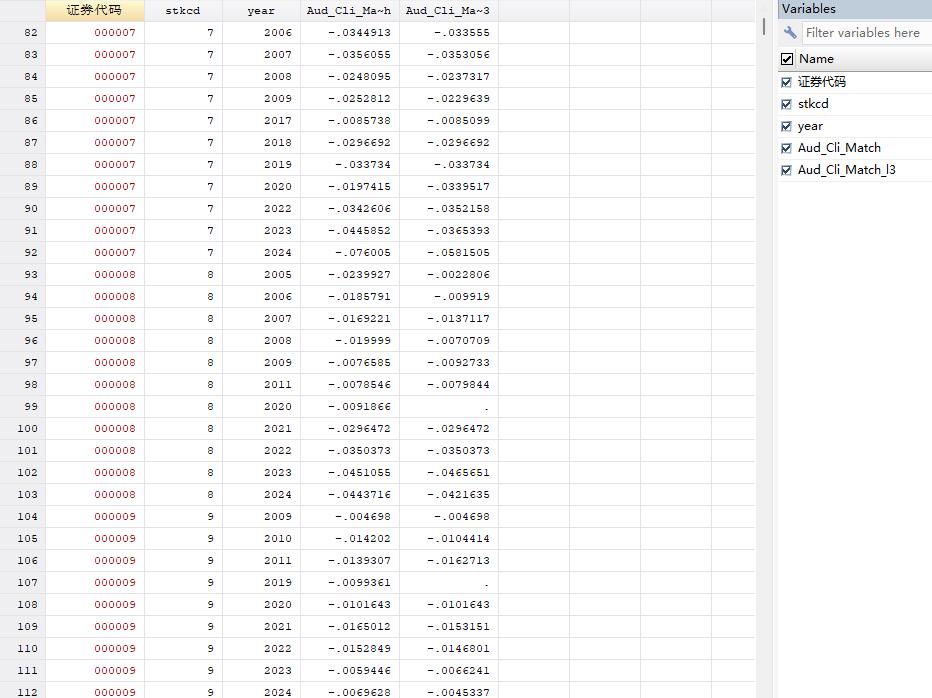Click value -.0237317 in row 84
Image resolution: width=932 pixels, height=698 pixels.
(448, 77)
